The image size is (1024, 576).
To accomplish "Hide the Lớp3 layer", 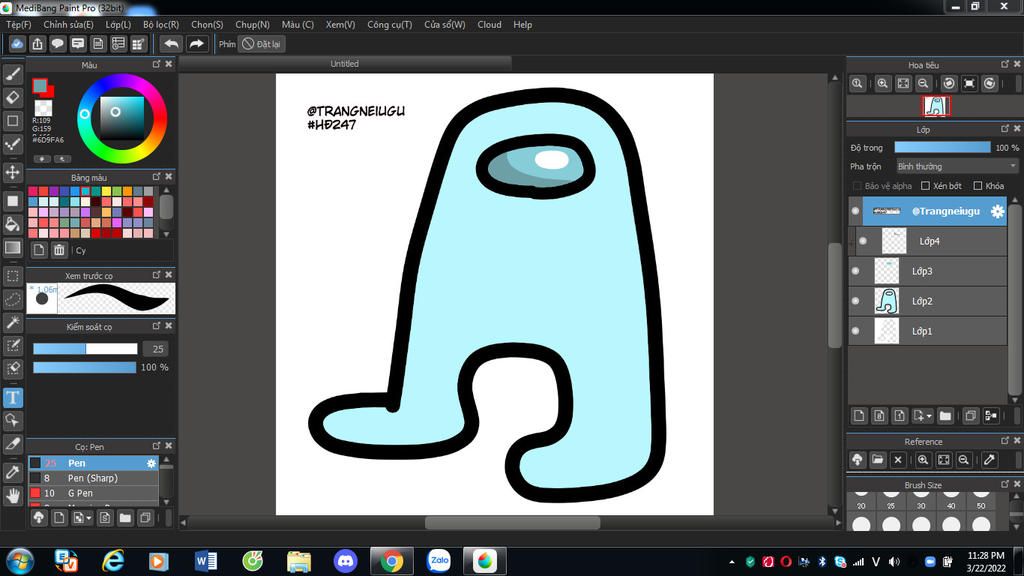I will tap(856, 271).
